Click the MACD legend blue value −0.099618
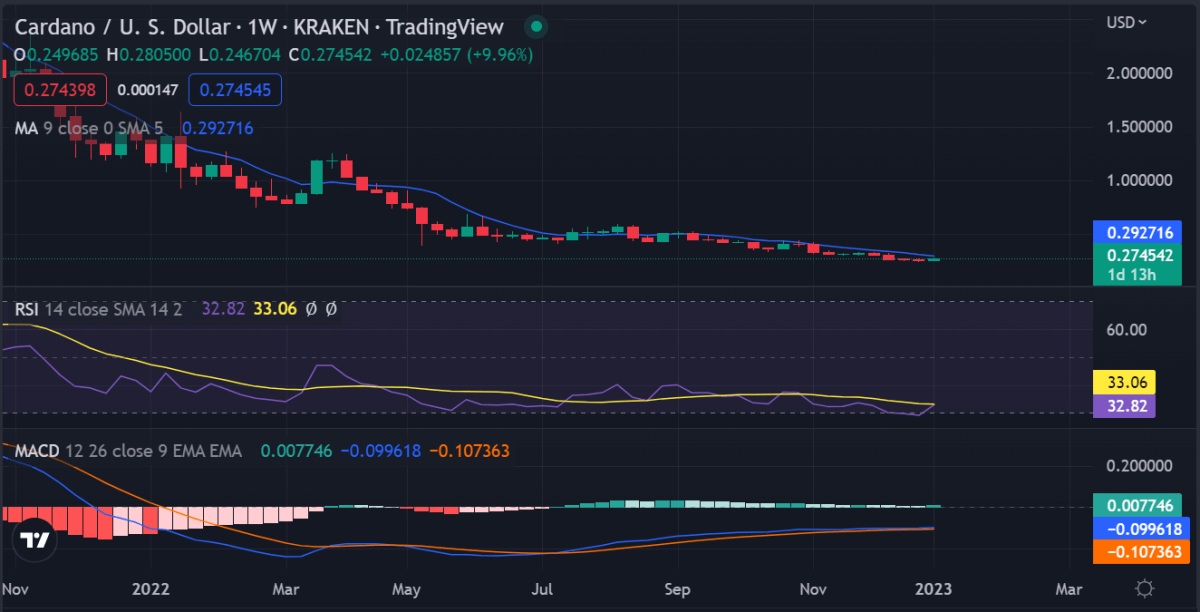The width and height of the screenshot is (1200, 612). [381, 451]
